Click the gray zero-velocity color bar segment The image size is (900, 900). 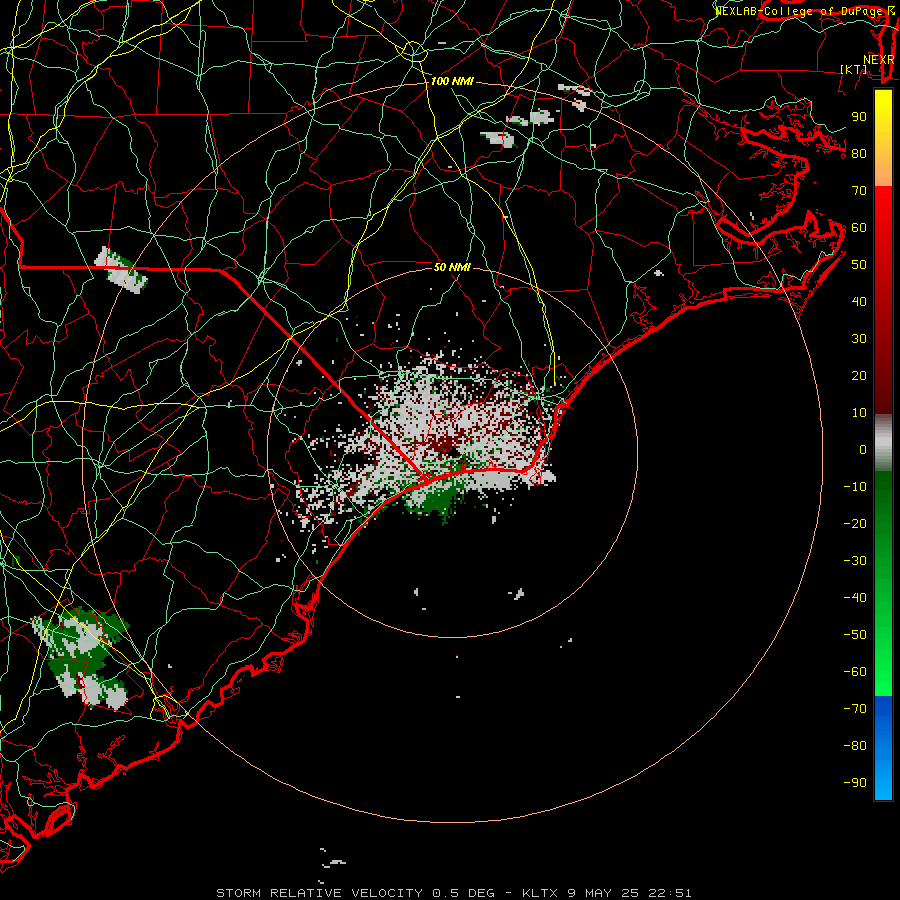(x=883, y=443)
